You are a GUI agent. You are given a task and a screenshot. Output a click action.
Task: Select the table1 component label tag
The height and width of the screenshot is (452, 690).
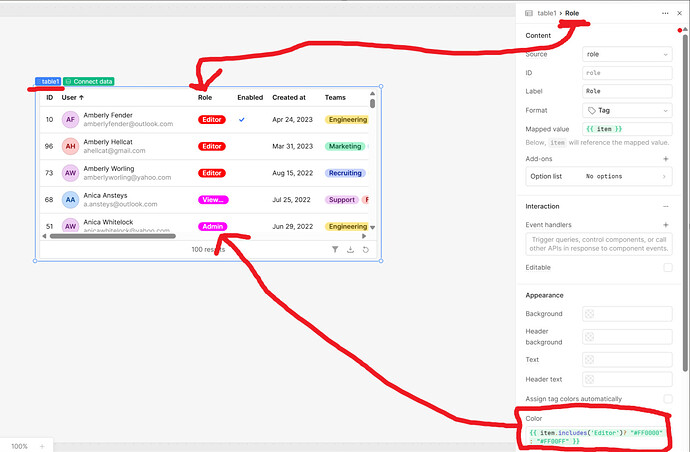pyautogui.click(x=48, y=81)
